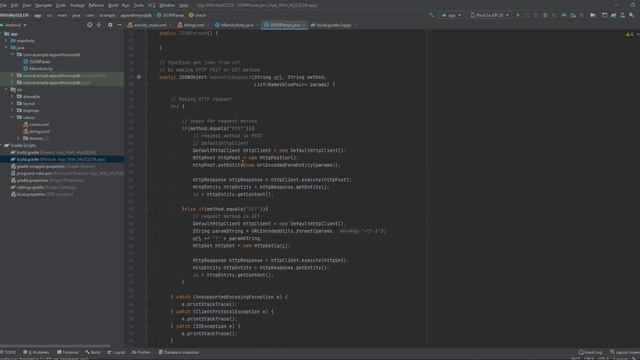Click the Profile app icon in toolbar

coord(564,15)
